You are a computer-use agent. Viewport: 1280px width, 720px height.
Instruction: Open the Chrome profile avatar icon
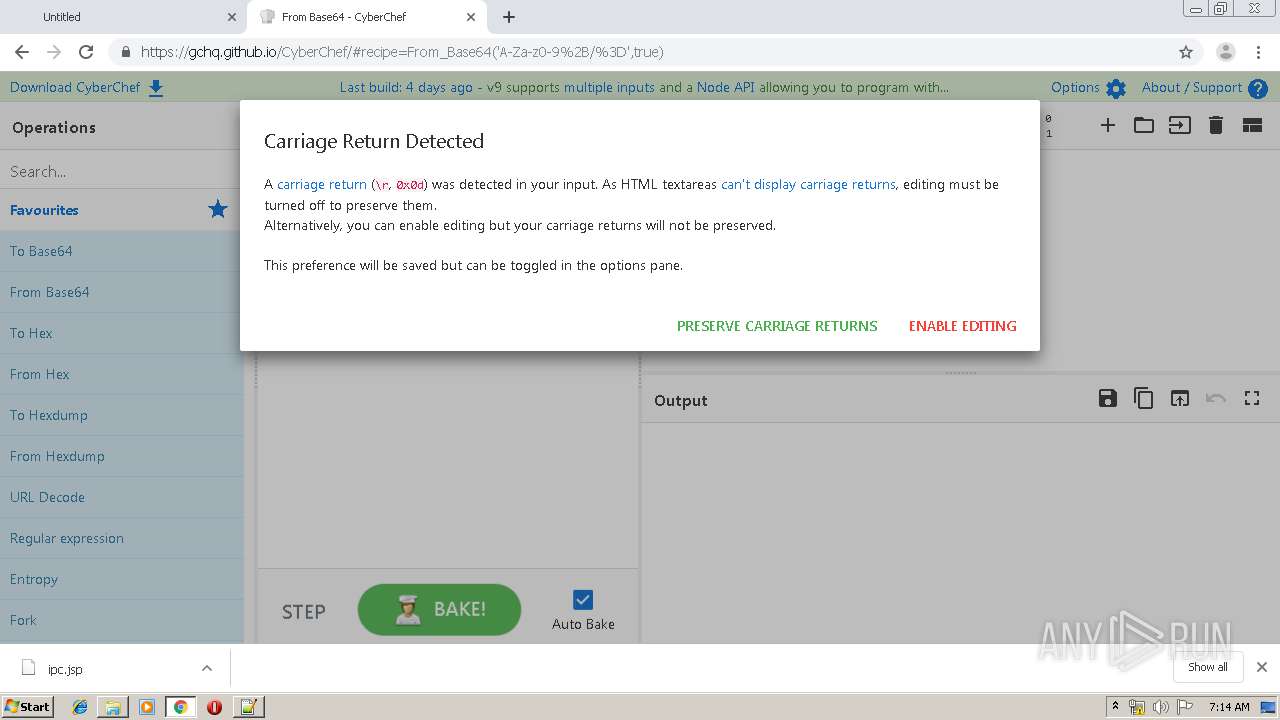(x=1225, y=52)
